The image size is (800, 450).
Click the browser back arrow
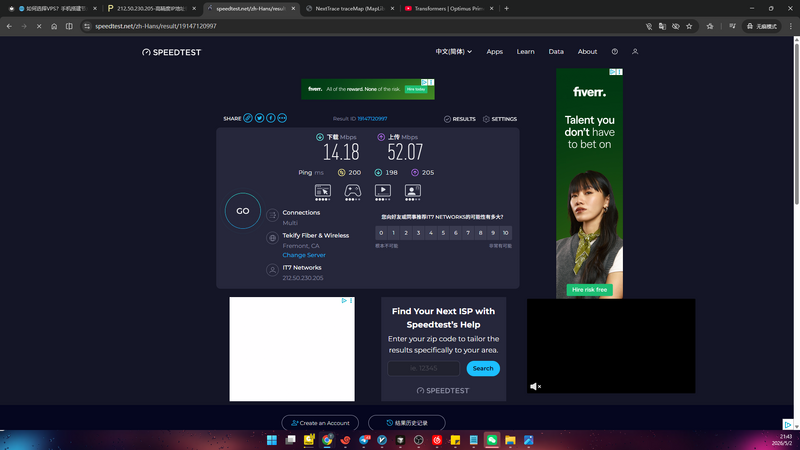pos(9,26)
